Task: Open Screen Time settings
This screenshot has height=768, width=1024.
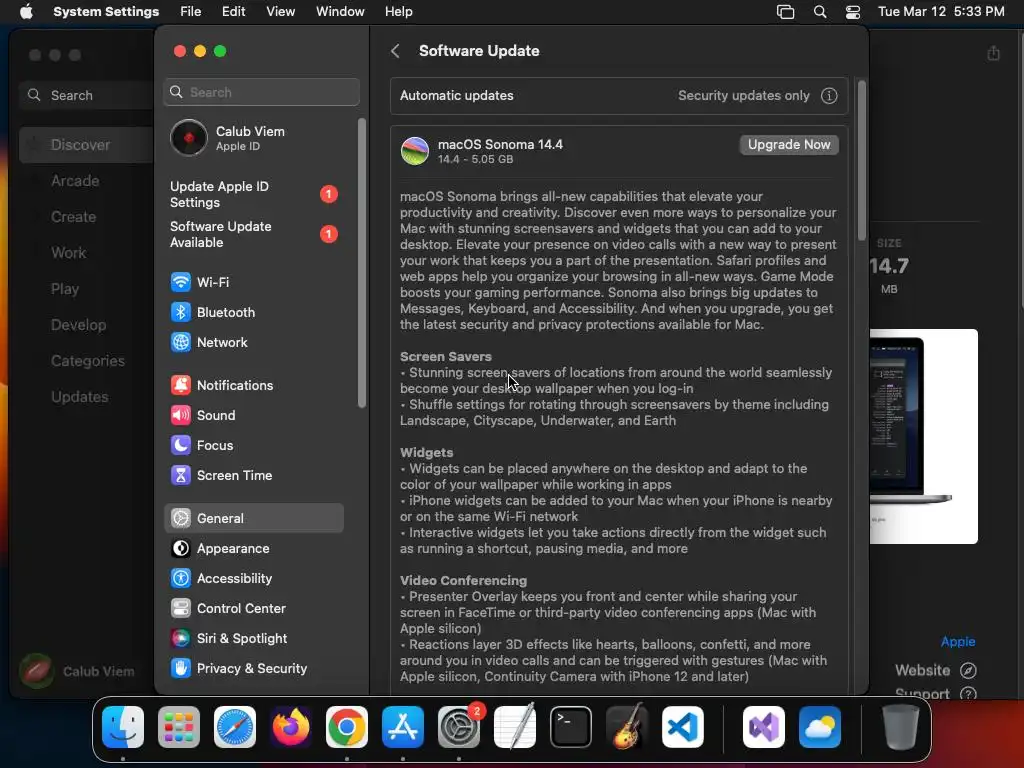Action: click(x=253, y=475)
